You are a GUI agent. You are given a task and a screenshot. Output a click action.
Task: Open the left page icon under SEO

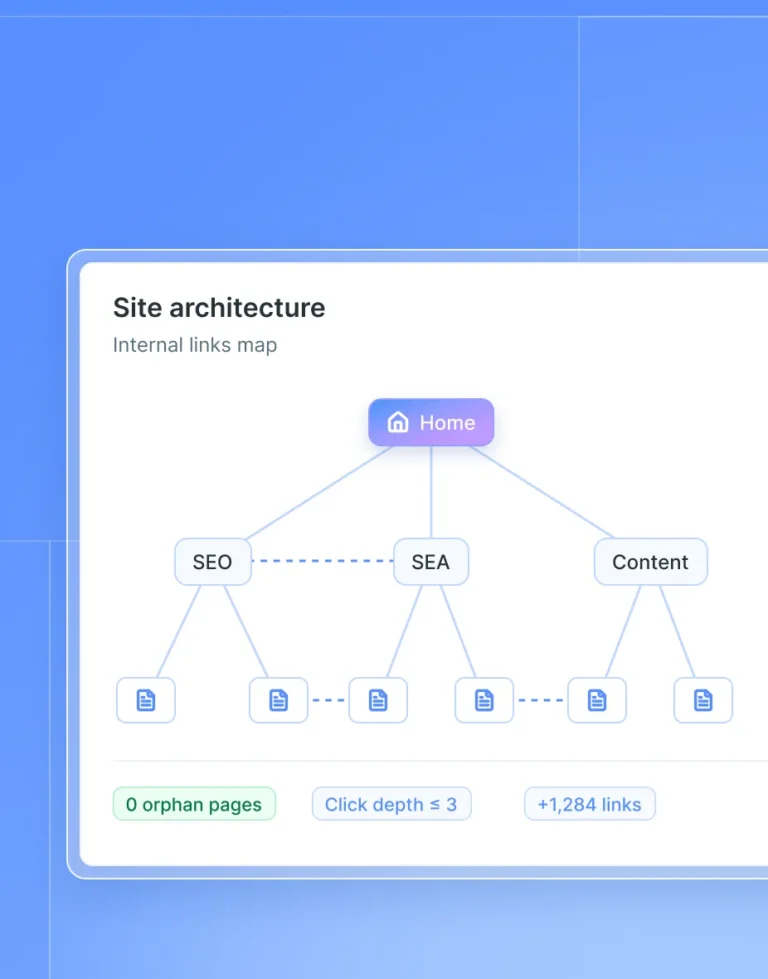tap(146, 701)
